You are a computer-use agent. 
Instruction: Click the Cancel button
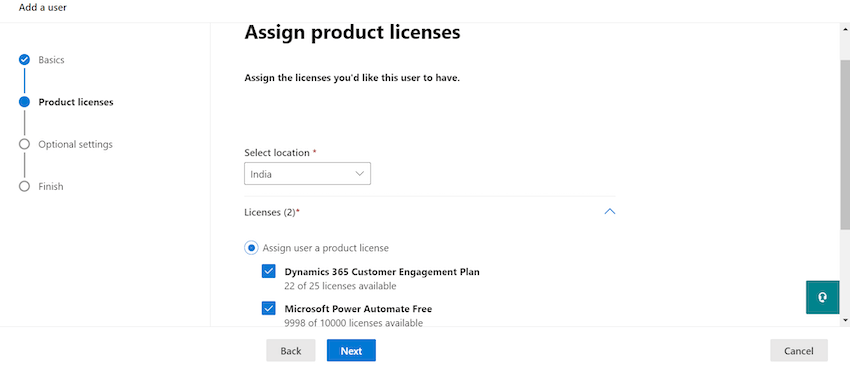(799, 350)
